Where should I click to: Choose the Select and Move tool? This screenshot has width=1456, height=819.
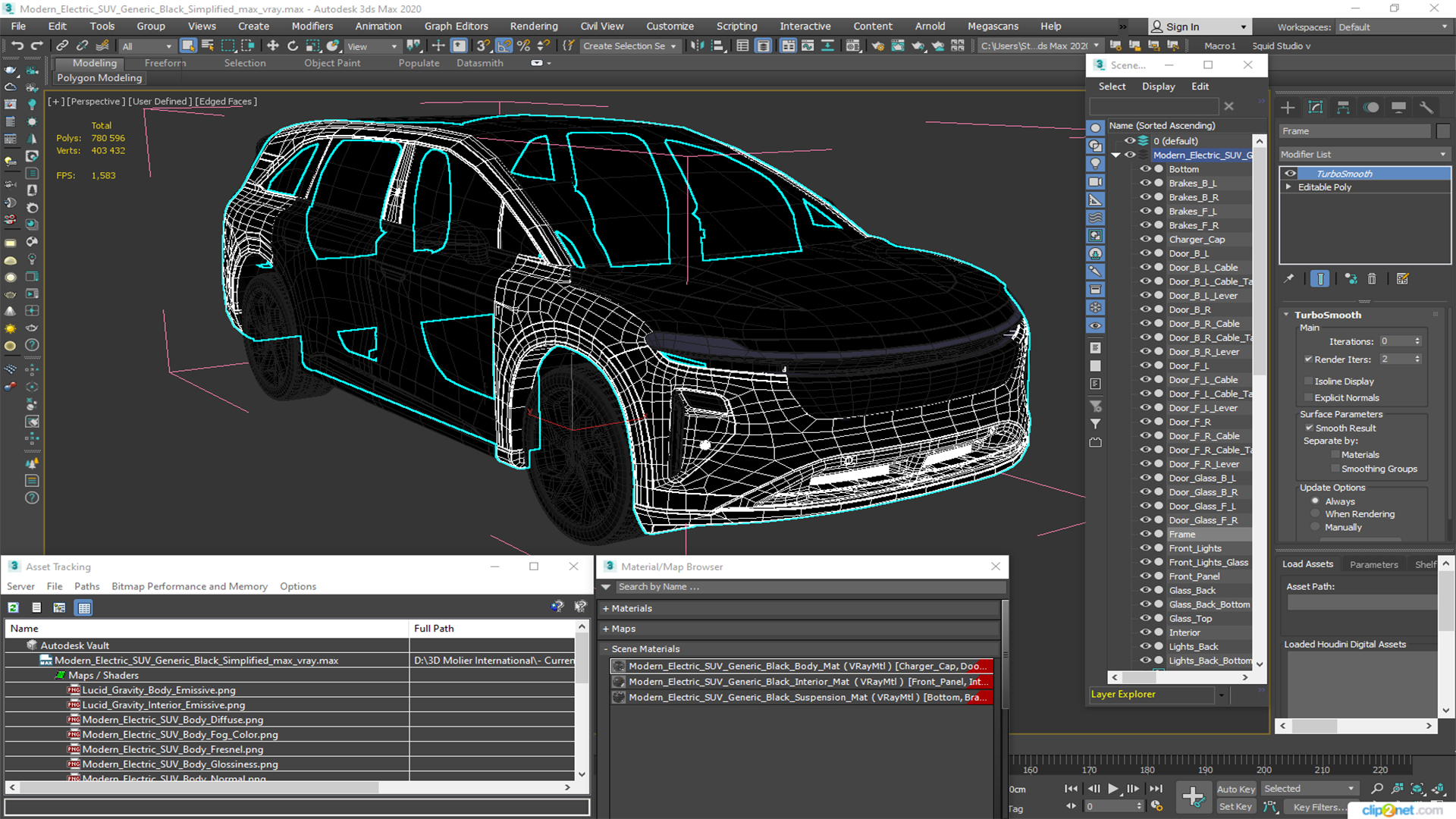[x=273, y=45]
